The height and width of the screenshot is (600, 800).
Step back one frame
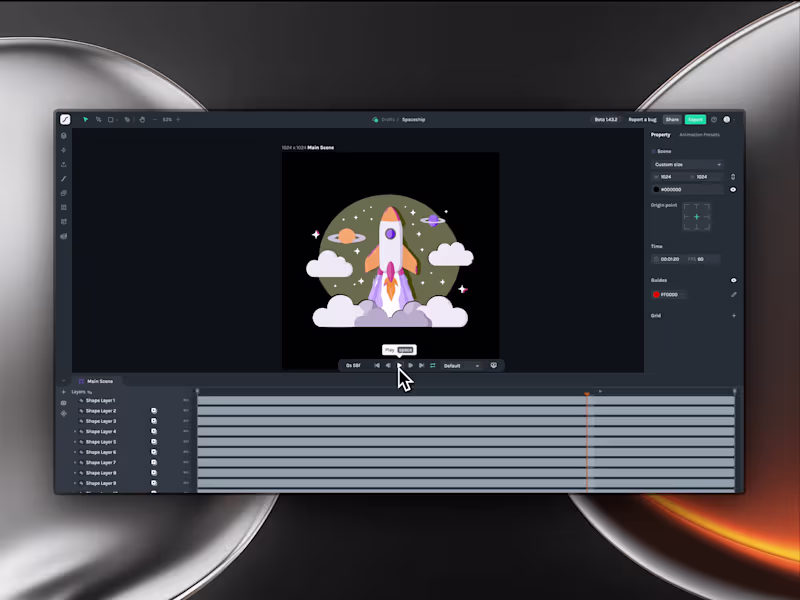(388, 365)
